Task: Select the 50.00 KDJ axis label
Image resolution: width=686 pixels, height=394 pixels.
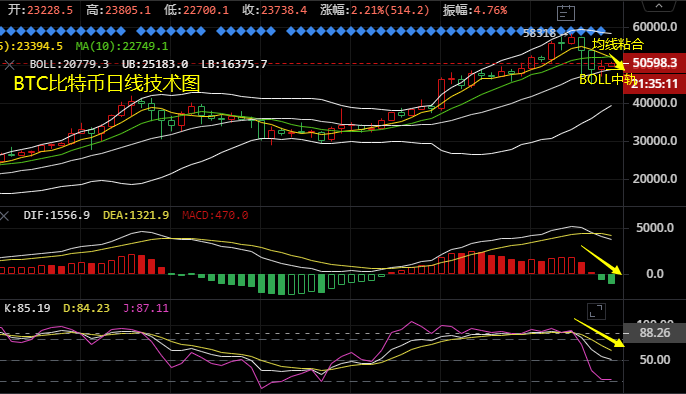Action: click(x=655, y=360)
